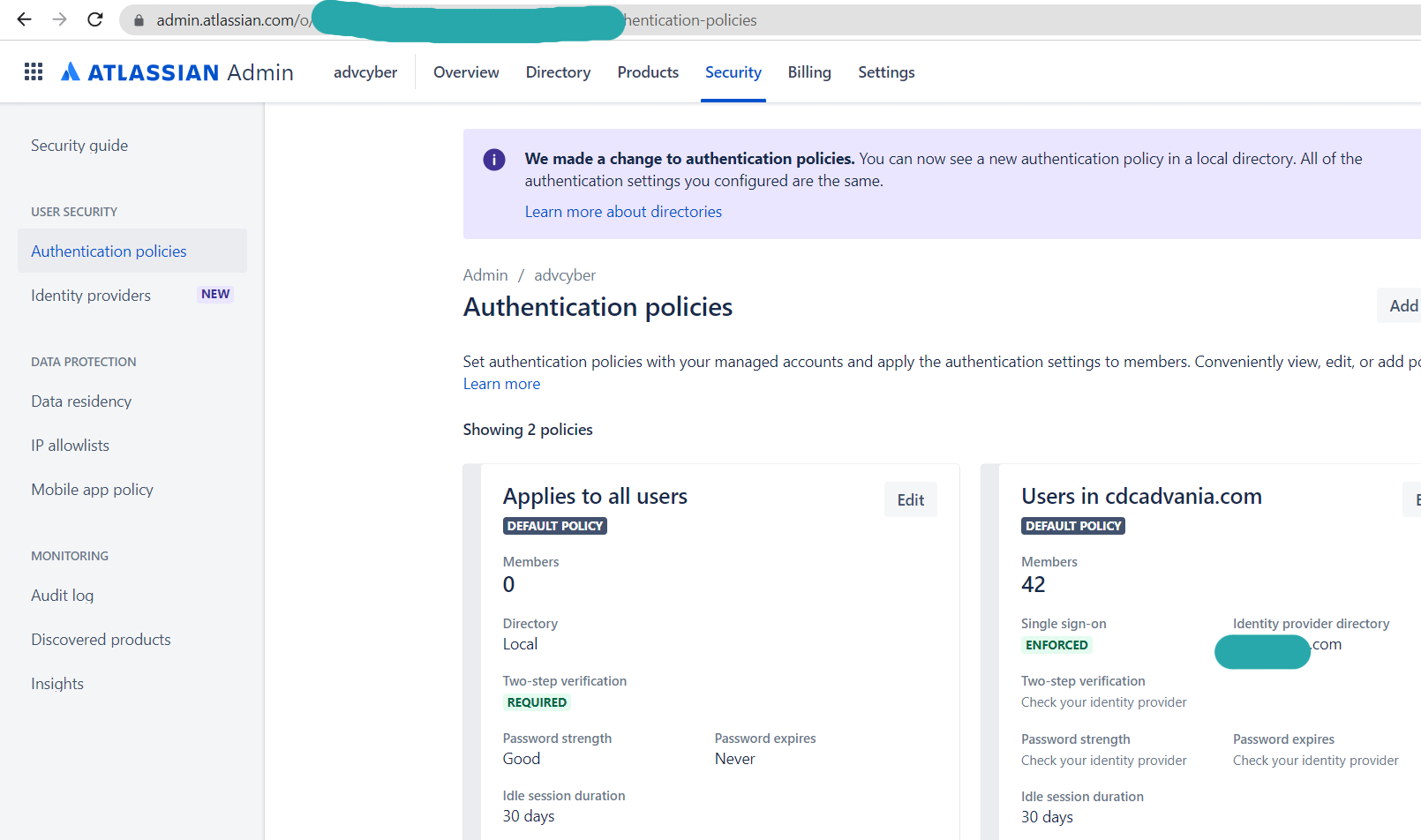
Task: Go back with the browser back arrow
Action: 24,19
